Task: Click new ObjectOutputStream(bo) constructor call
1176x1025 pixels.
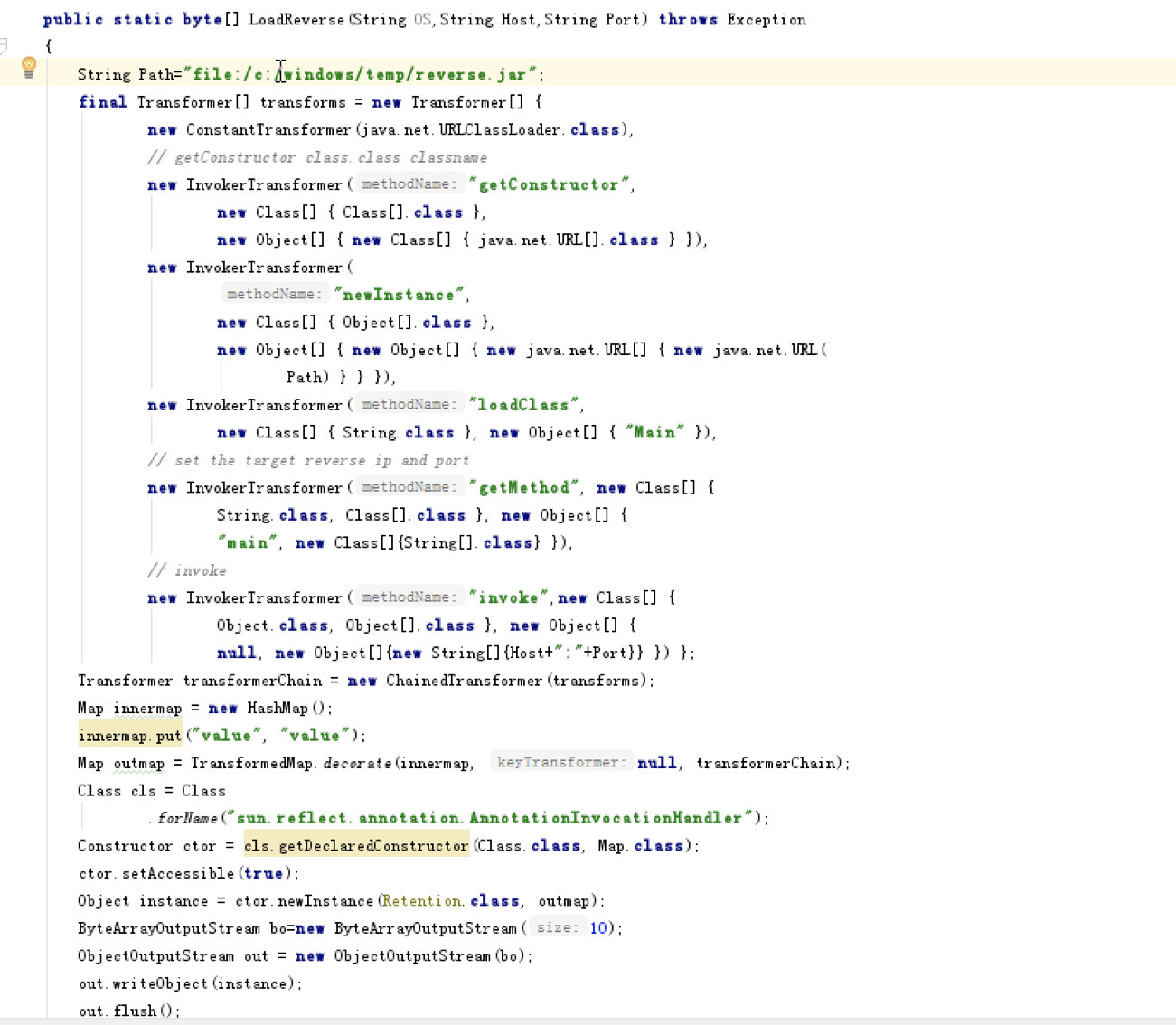Action: pyautogui.click(x=413, y=956)
